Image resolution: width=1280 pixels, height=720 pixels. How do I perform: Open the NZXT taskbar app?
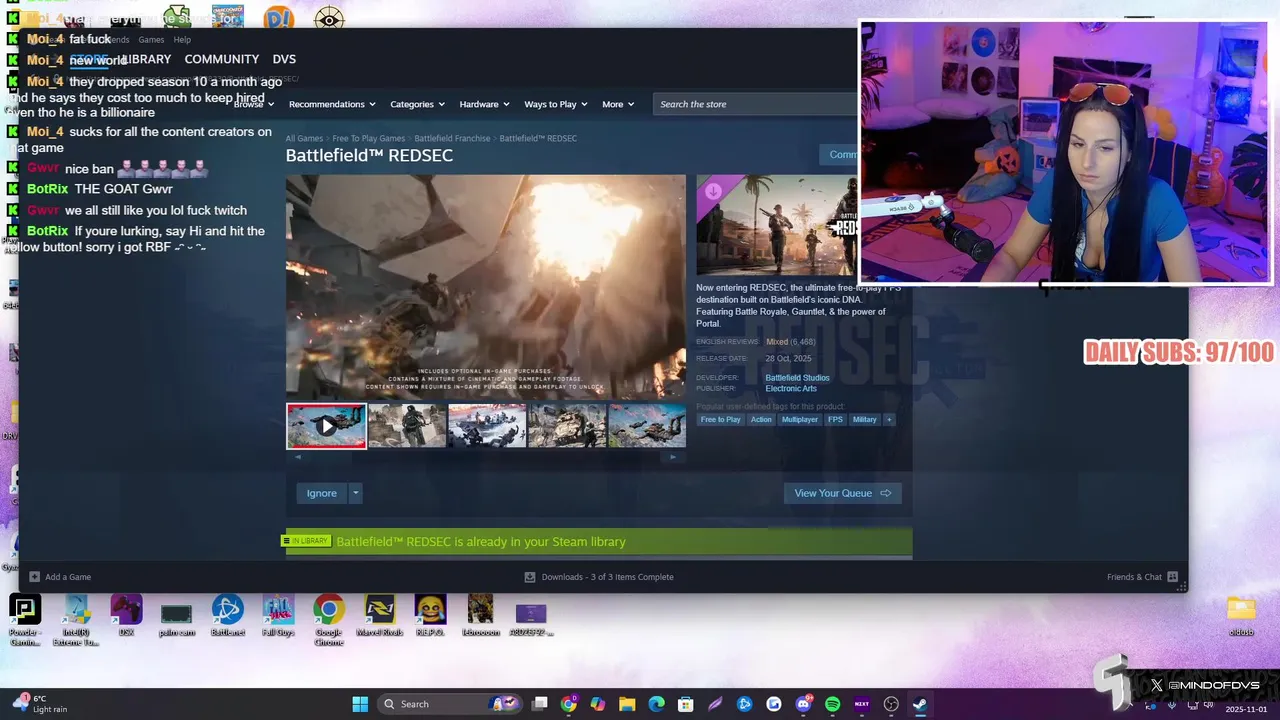coord(862,704)
